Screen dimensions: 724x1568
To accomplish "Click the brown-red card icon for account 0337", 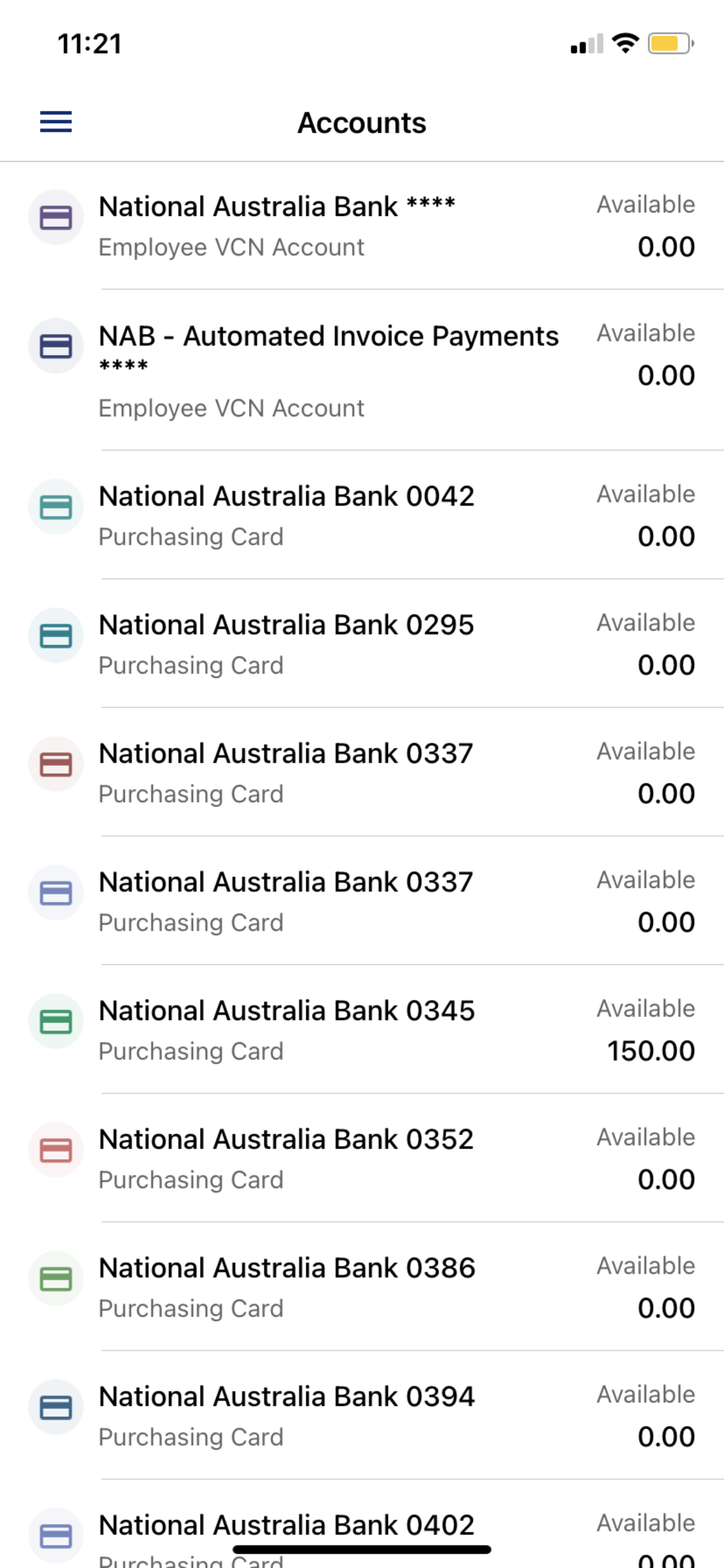I will tap(56, 764).
